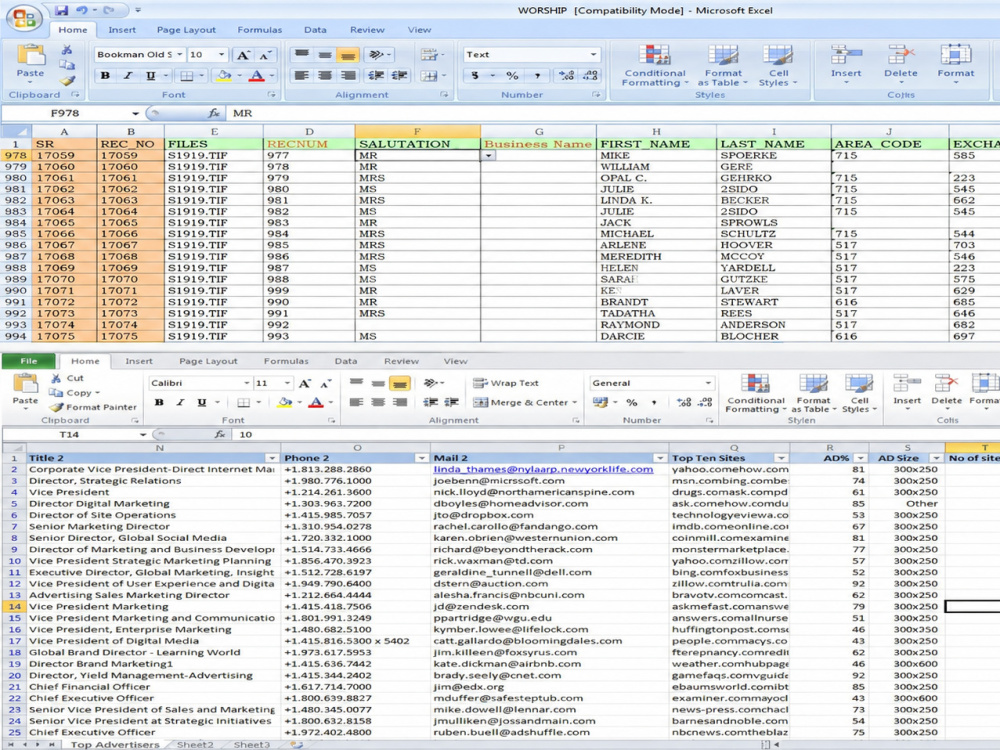Open the Top Ten Sites filter dropdown
The width and height of the screenshot is (1000, 750).
(x=781, y=459)
